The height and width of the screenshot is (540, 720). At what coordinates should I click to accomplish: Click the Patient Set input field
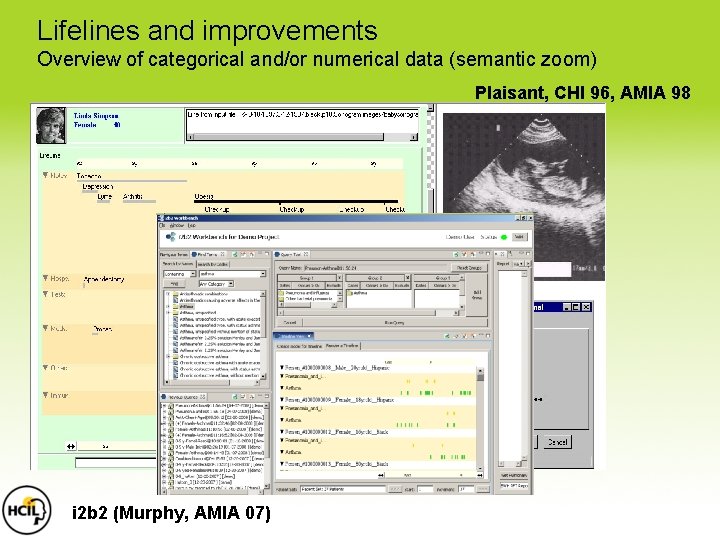pos(343,489)
